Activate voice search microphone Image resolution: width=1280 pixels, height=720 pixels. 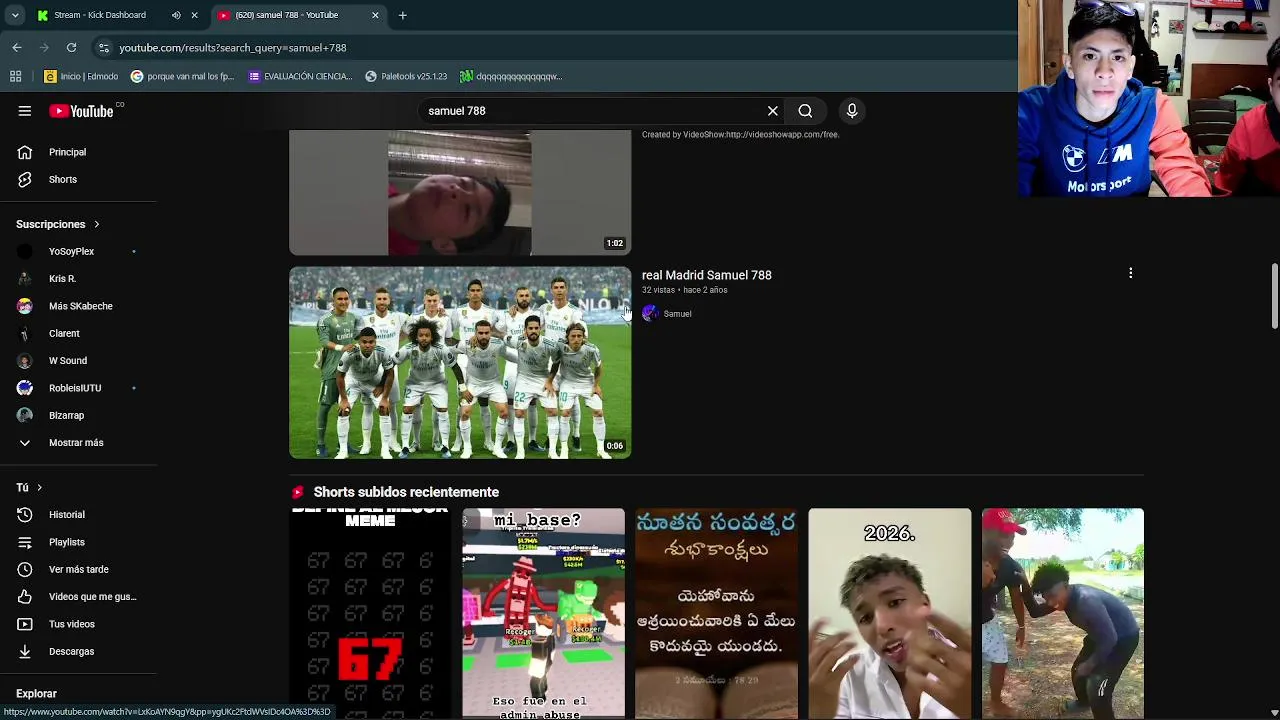852,111
